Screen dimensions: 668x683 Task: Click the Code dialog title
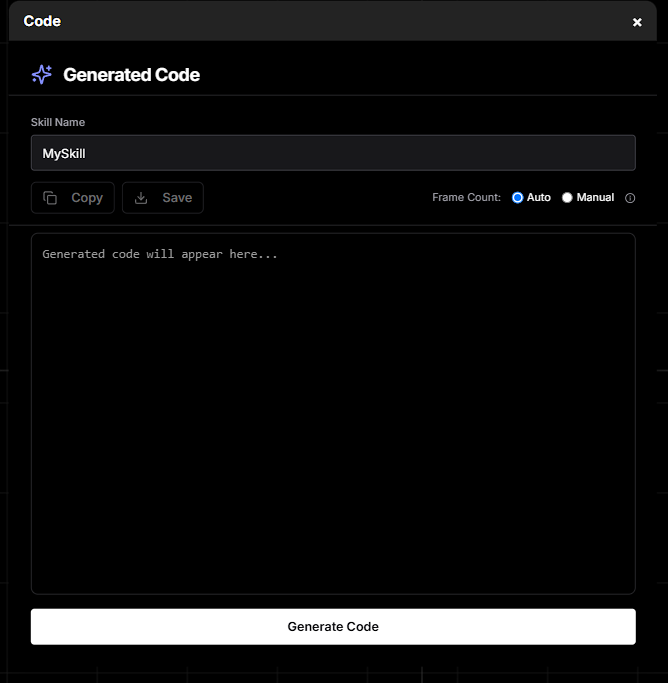pos(42,21)
